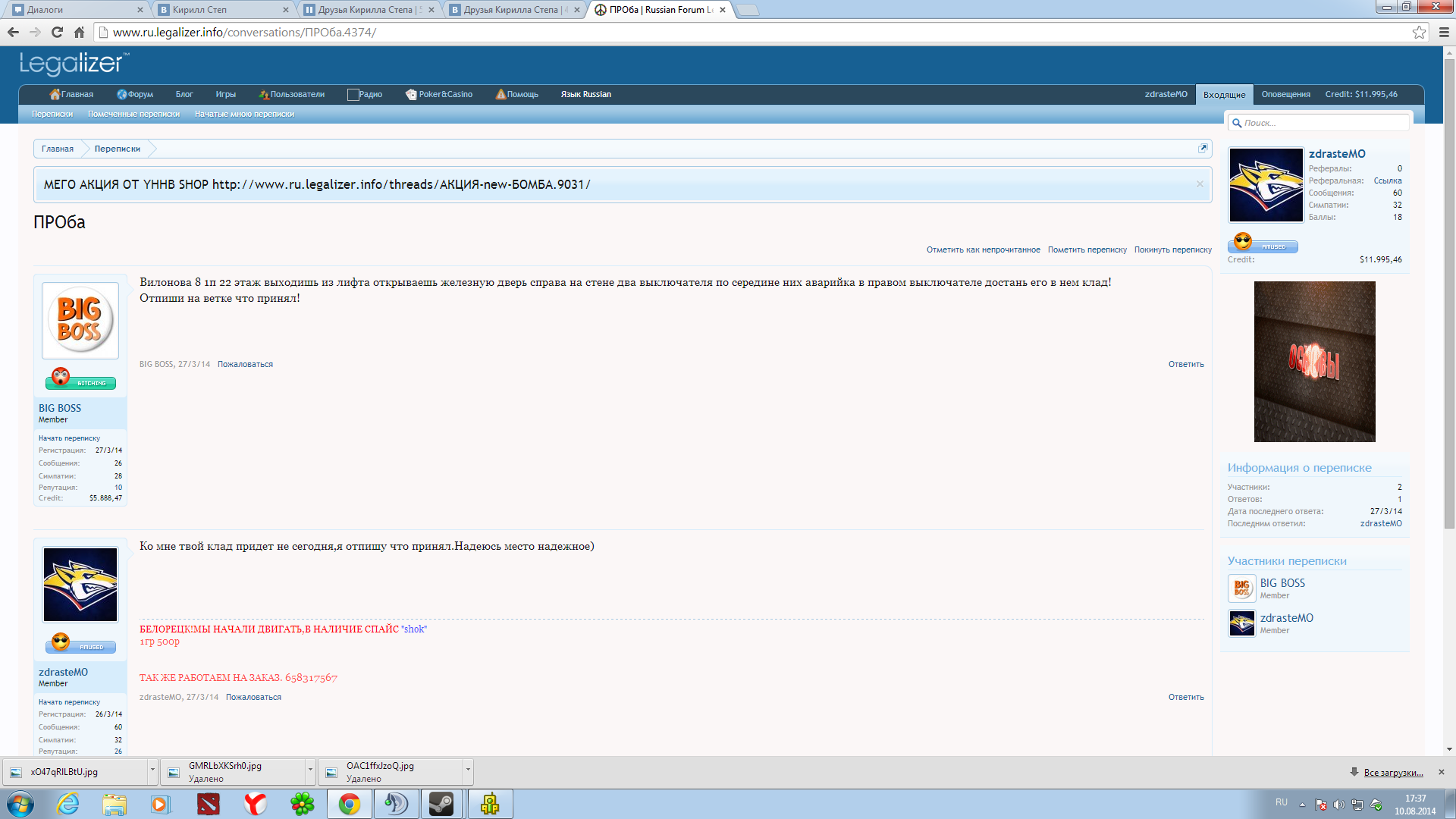Dismiss the МЕГО АКЦИЯ notice
The width and height of the screenshot is (1456, 819).
tap(1200, 184)
